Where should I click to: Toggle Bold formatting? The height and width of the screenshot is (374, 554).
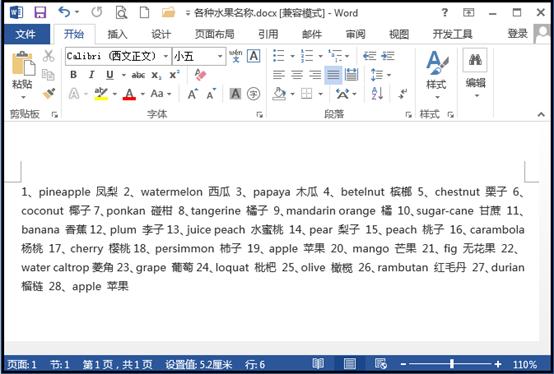(73, 75)
